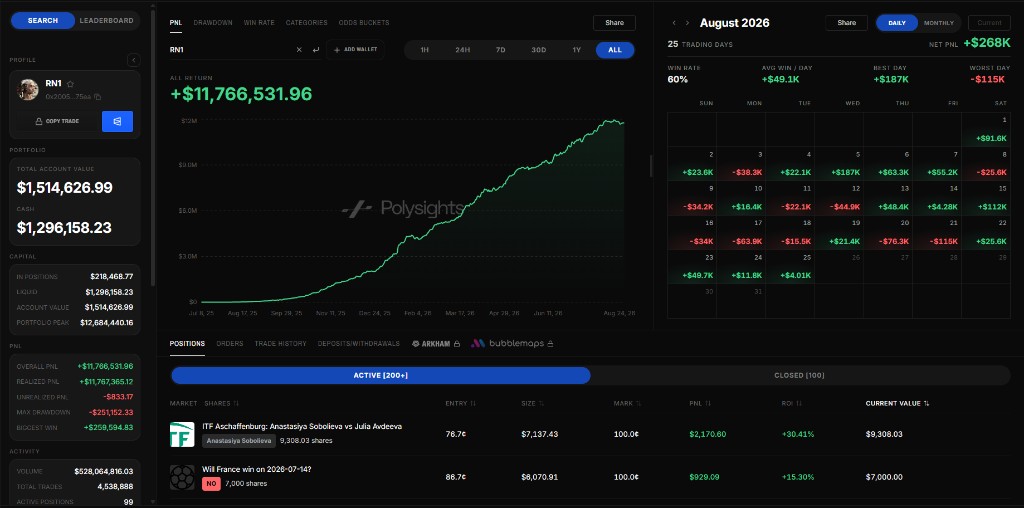Sort positions by Mark column

pos(628,404)
